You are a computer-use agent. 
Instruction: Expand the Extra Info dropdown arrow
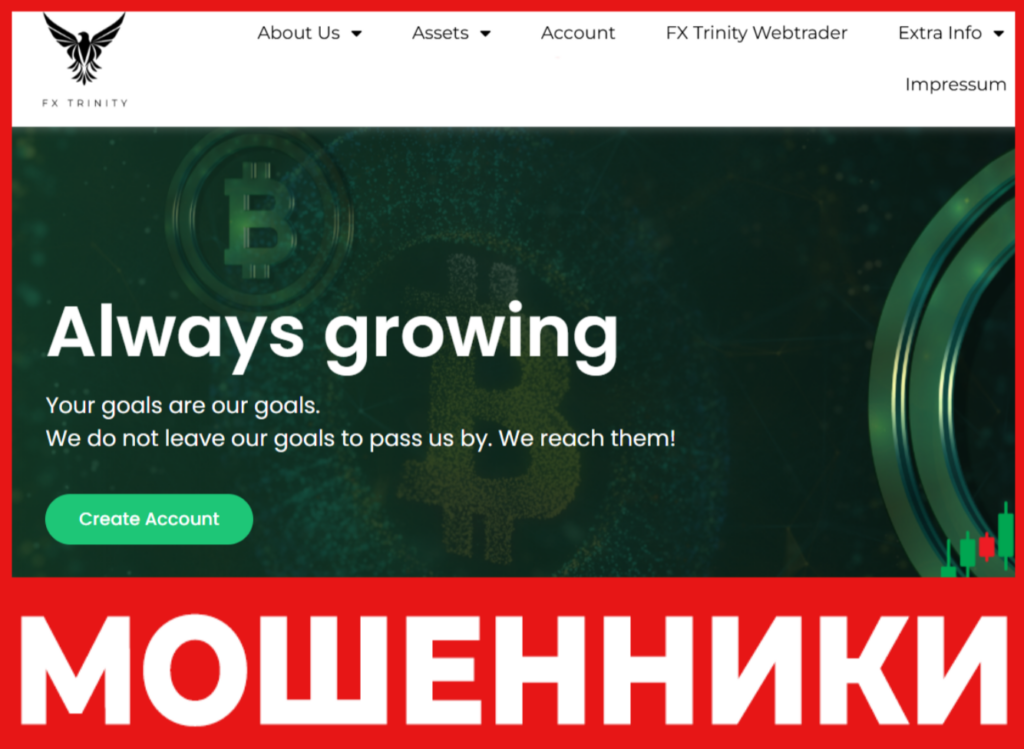pyautogui.click(x=999, y=34)
